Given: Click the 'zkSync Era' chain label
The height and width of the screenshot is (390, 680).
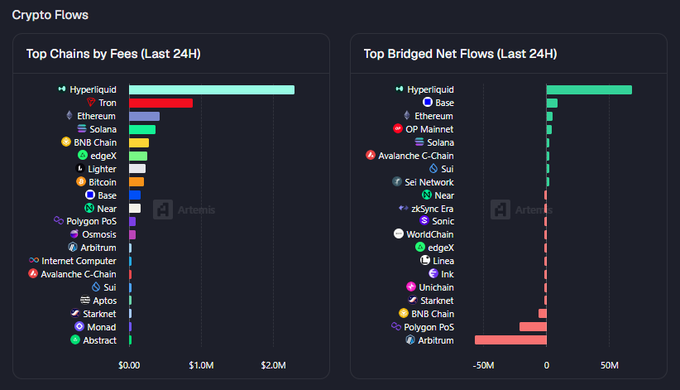Looking at the screenshot, I should click(432, 209).
